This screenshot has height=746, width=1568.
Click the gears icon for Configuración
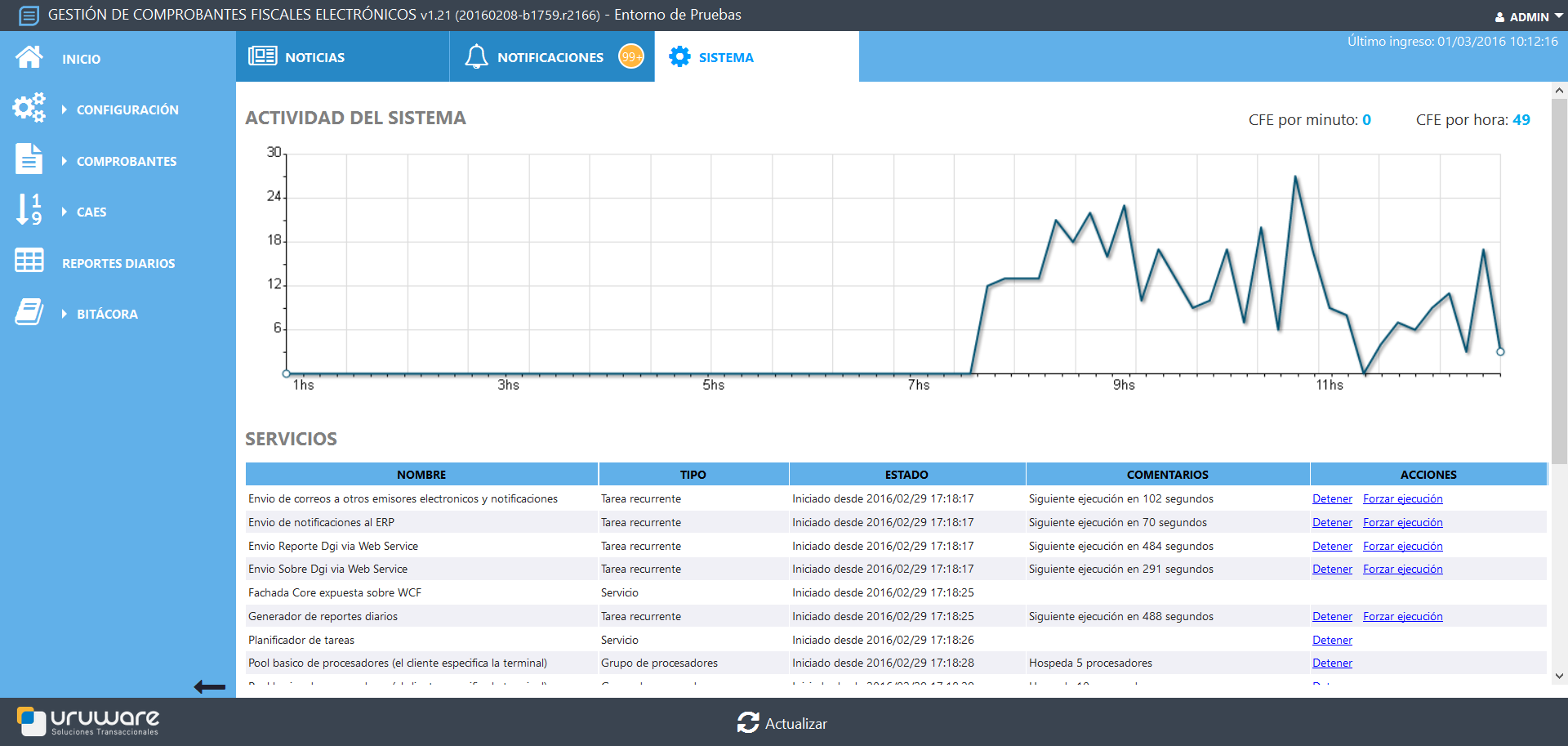[29, 109]
